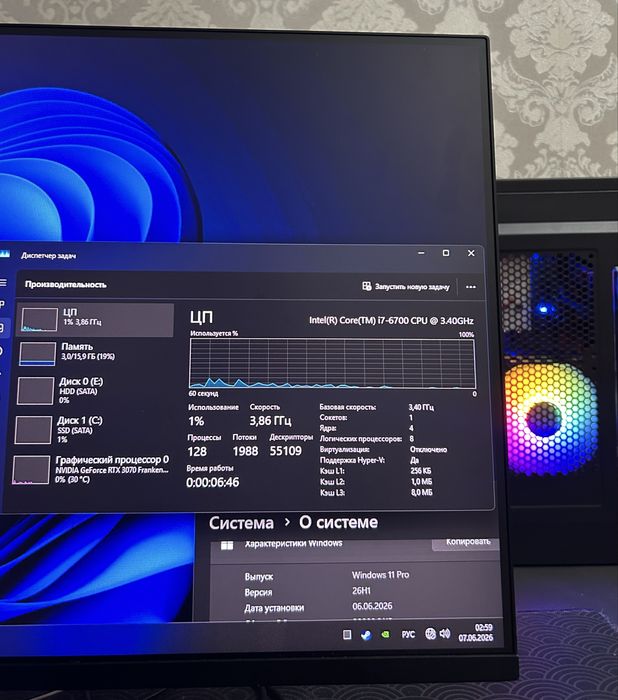Click Кэш L1 256 КБ value
The height and width of the screenshot is (700, 618).
point(421,471)
